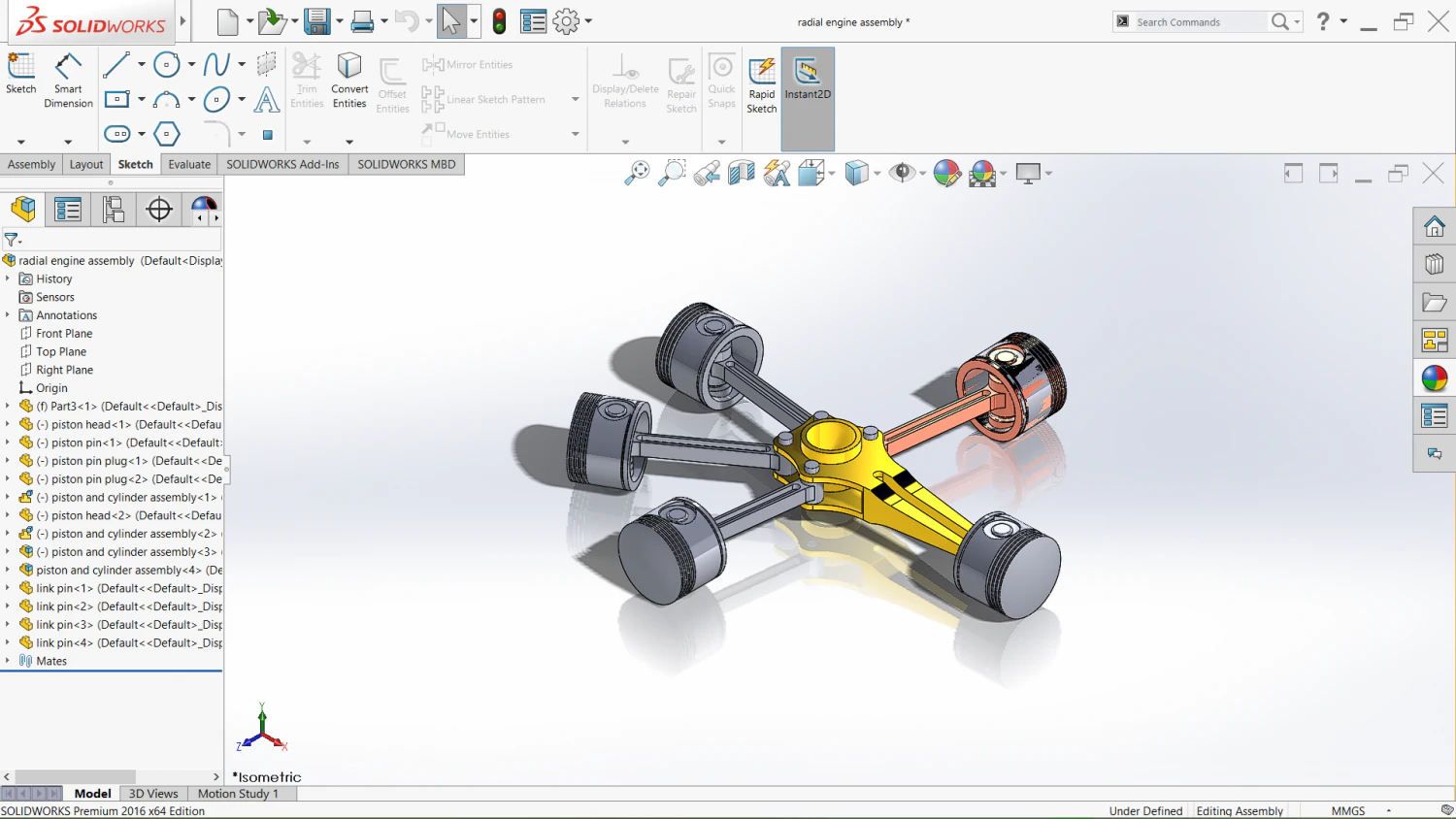
Task: Switch to the Assembly tab
Action: click(x=31, y=164)
